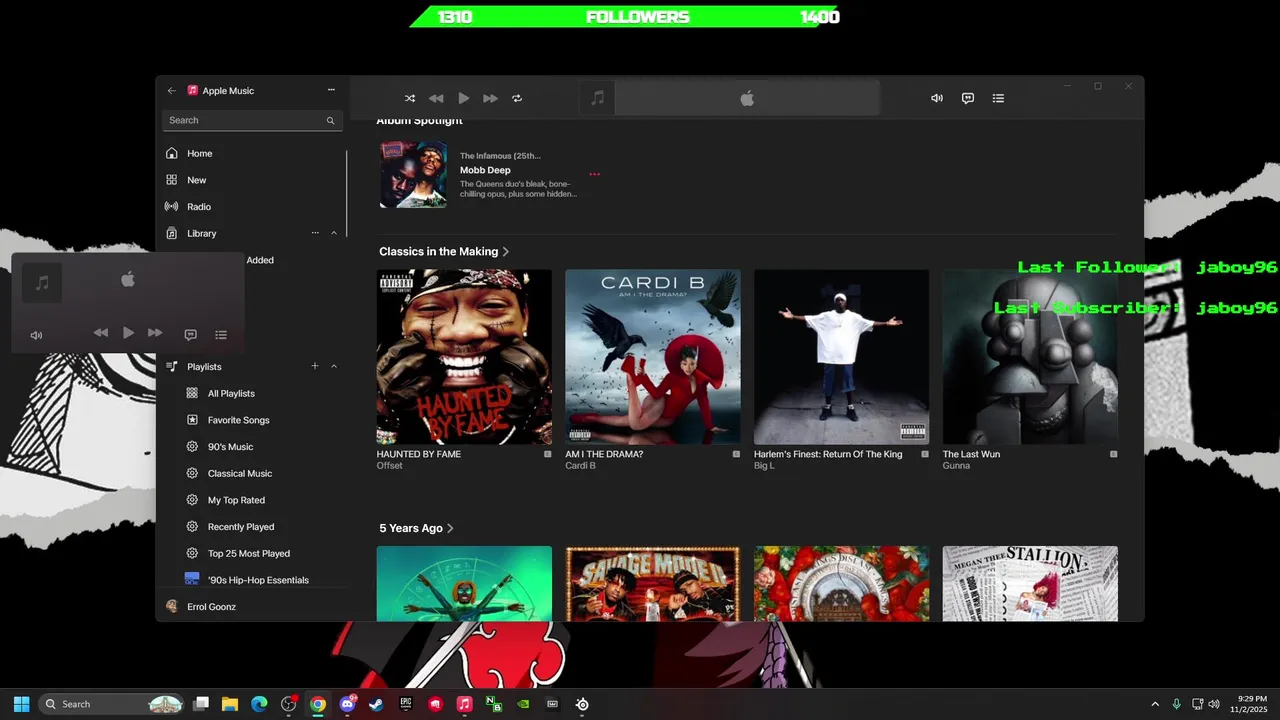The width and height of the screenshot is (1280, 720).
Task: Click the Big L artist link
Action: click(764, 466)
